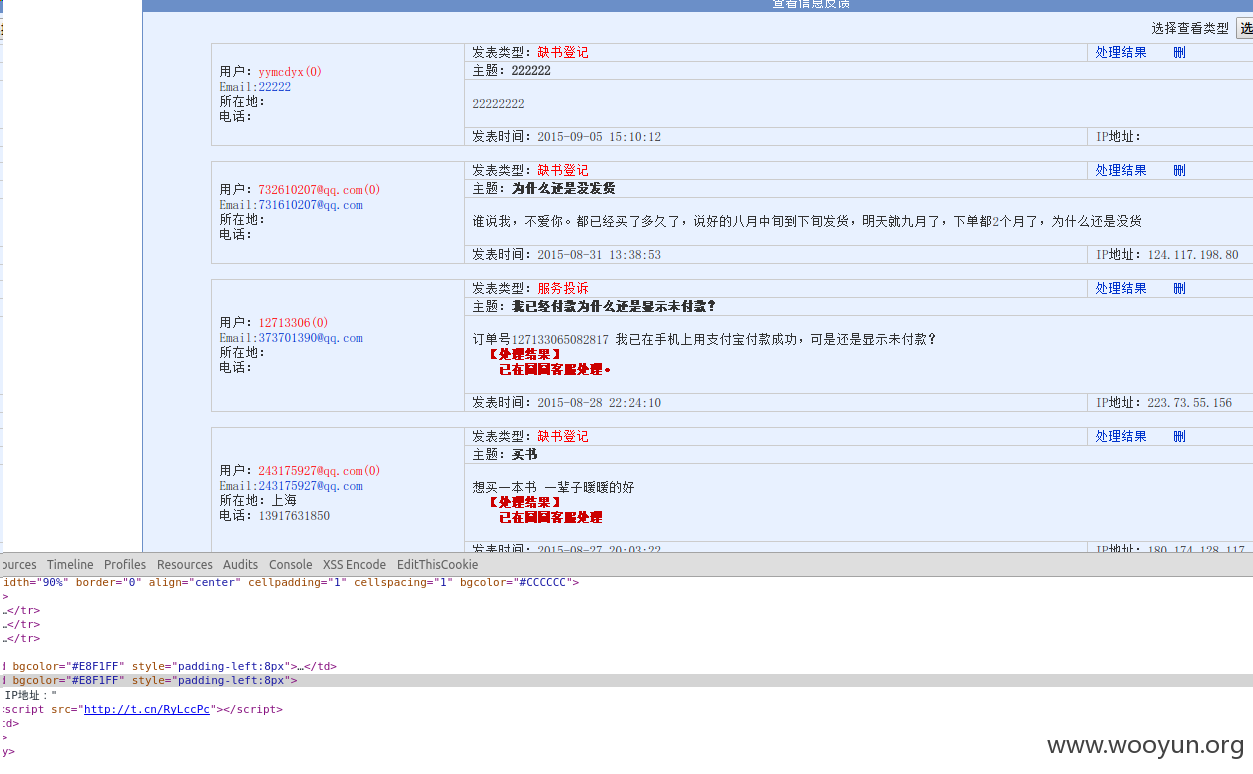Click the message body 22222222

[x=498, y=104]
